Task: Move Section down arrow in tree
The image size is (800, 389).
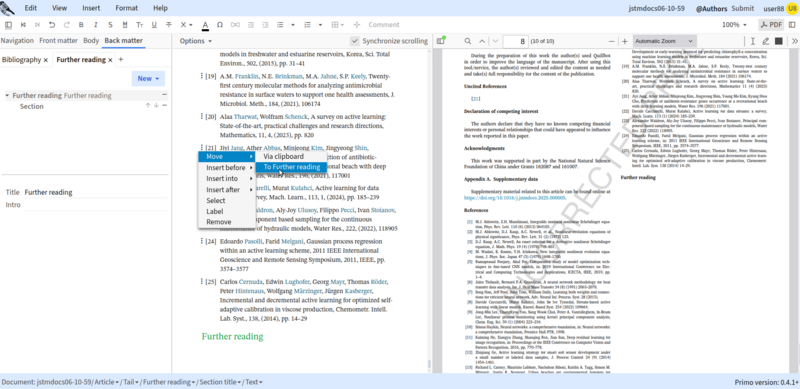Action: 156,105
